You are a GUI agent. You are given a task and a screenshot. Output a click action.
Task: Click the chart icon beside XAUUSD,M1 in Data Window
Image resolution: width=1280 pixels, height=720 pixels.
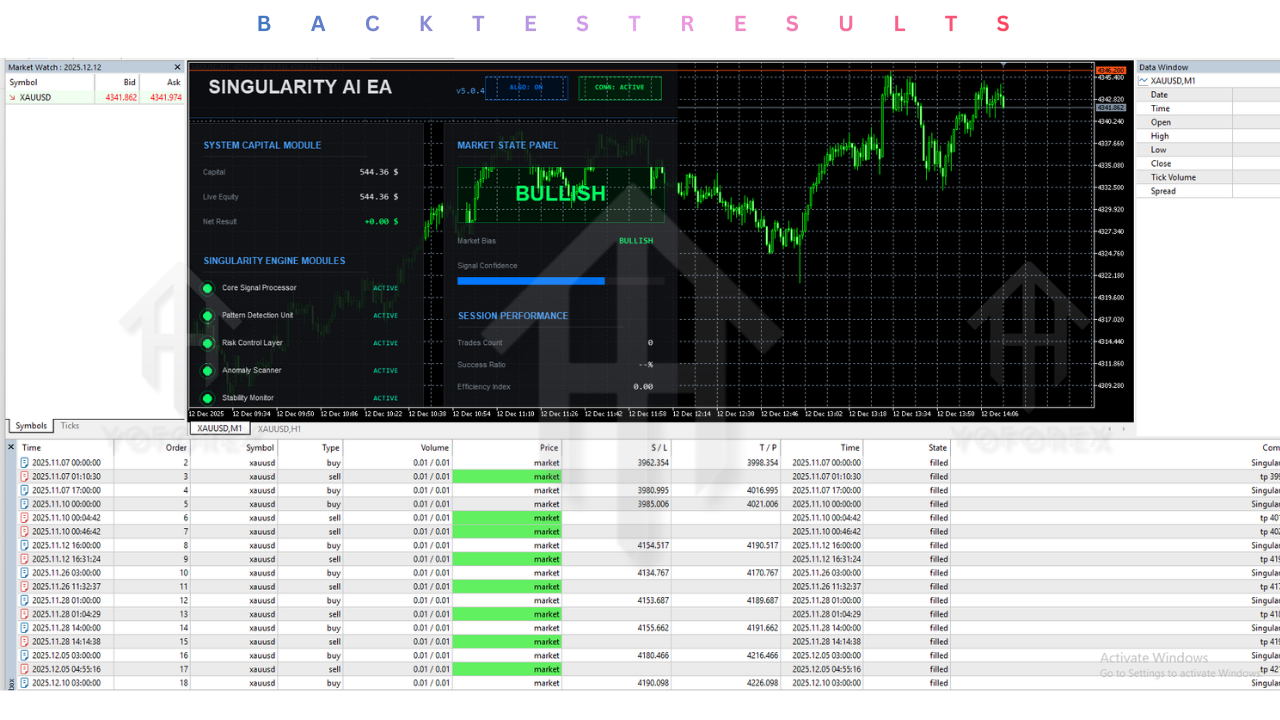[x=1144, y=80]
